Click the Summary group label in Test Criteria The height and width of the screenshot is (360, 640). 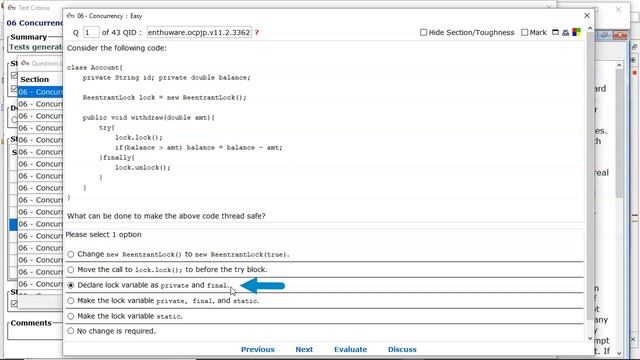click(x=29, y=37)
